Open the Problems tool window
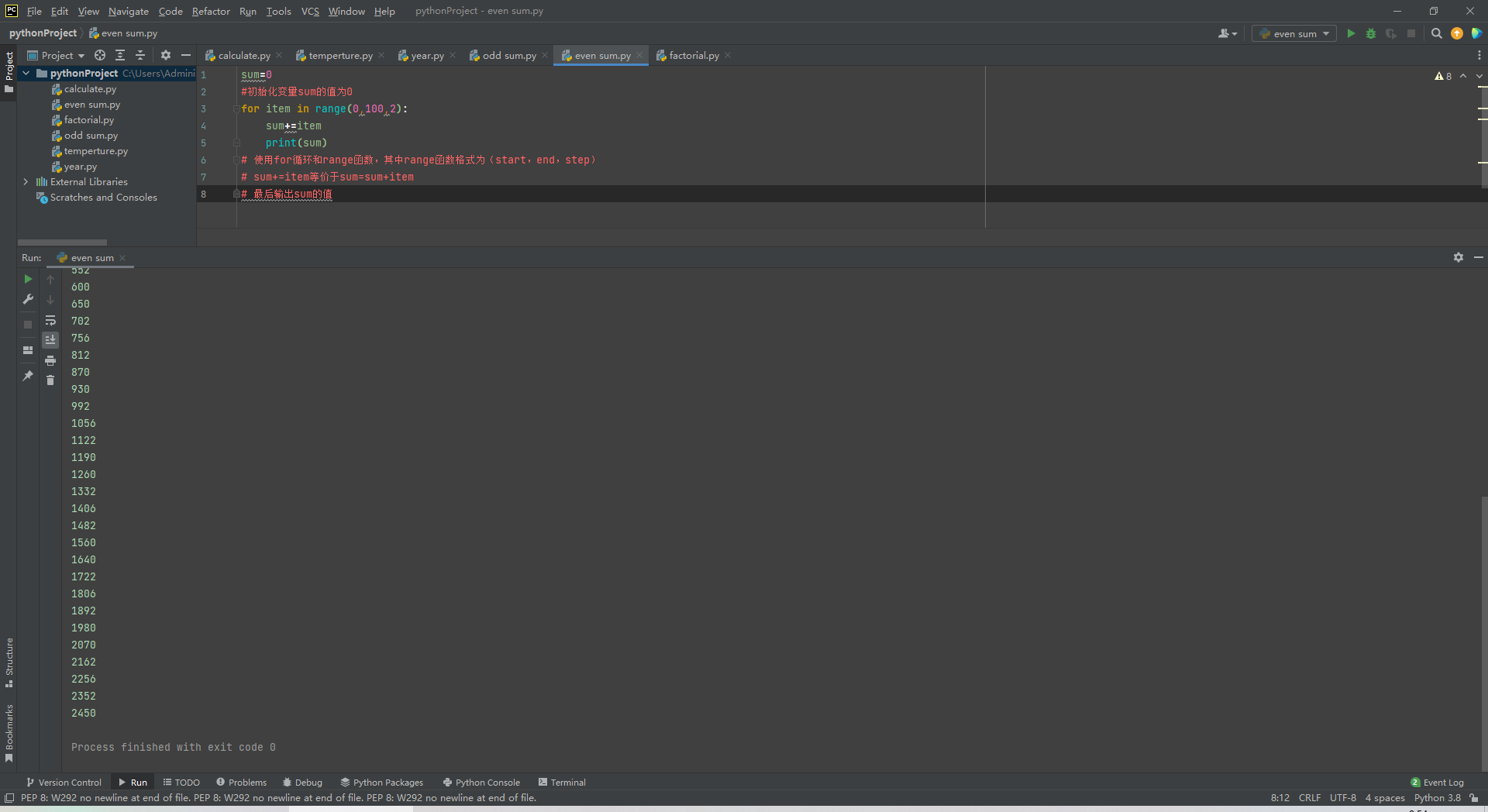This screenshot has width=1488, height=812. (x=241, y=783)
